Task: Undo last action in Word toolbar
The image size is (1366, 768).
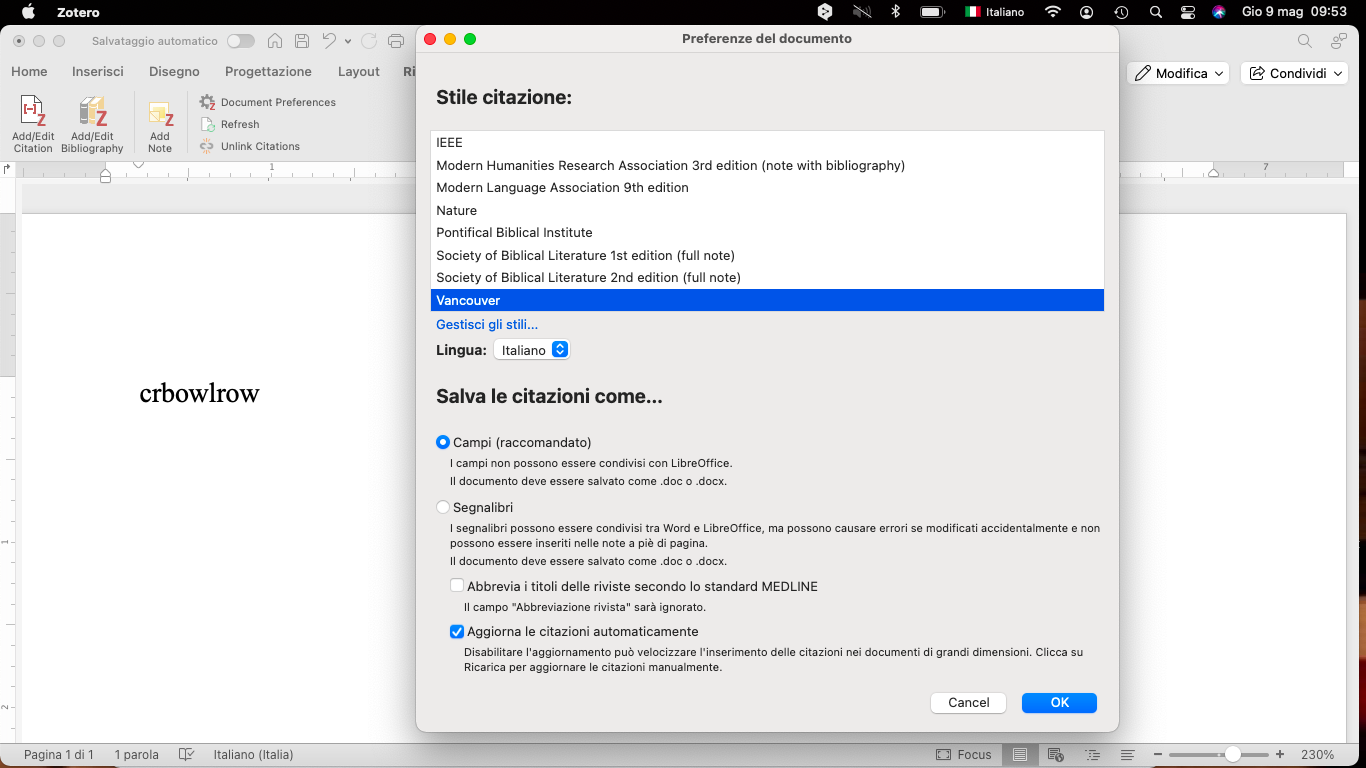Action: (329, 41)
